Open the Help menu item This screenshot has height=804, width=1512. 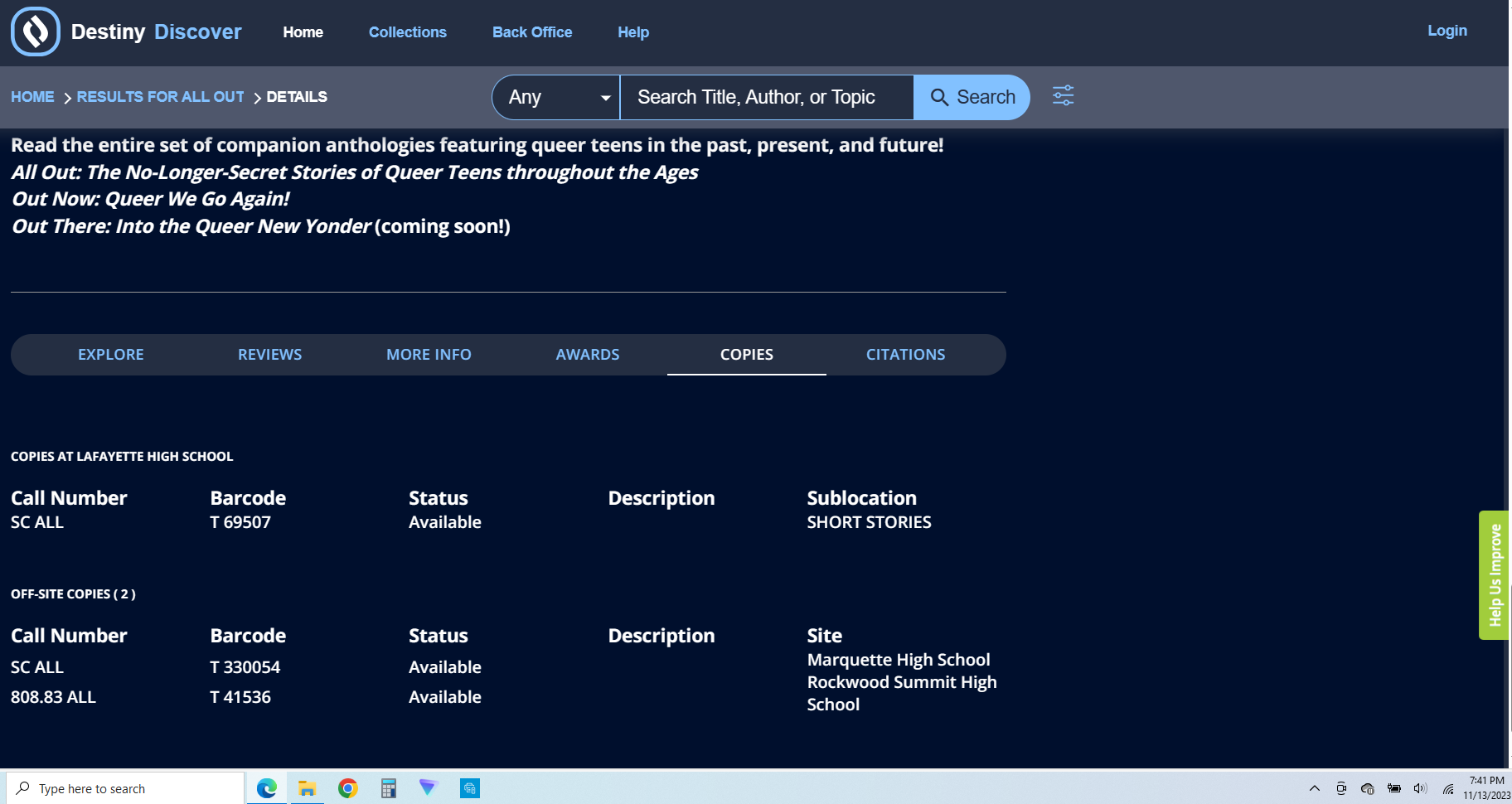(633, 32)
